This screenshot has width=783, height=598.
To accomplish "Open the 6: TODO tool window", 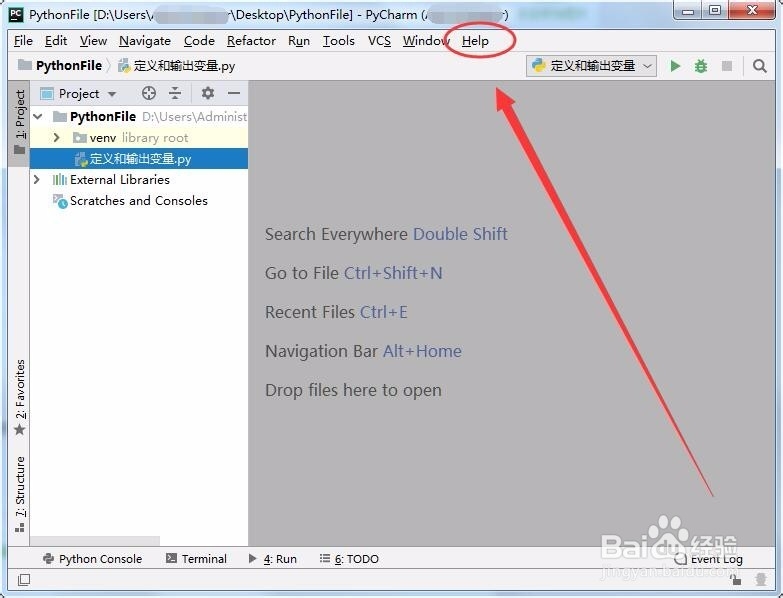I will (350, 559).
